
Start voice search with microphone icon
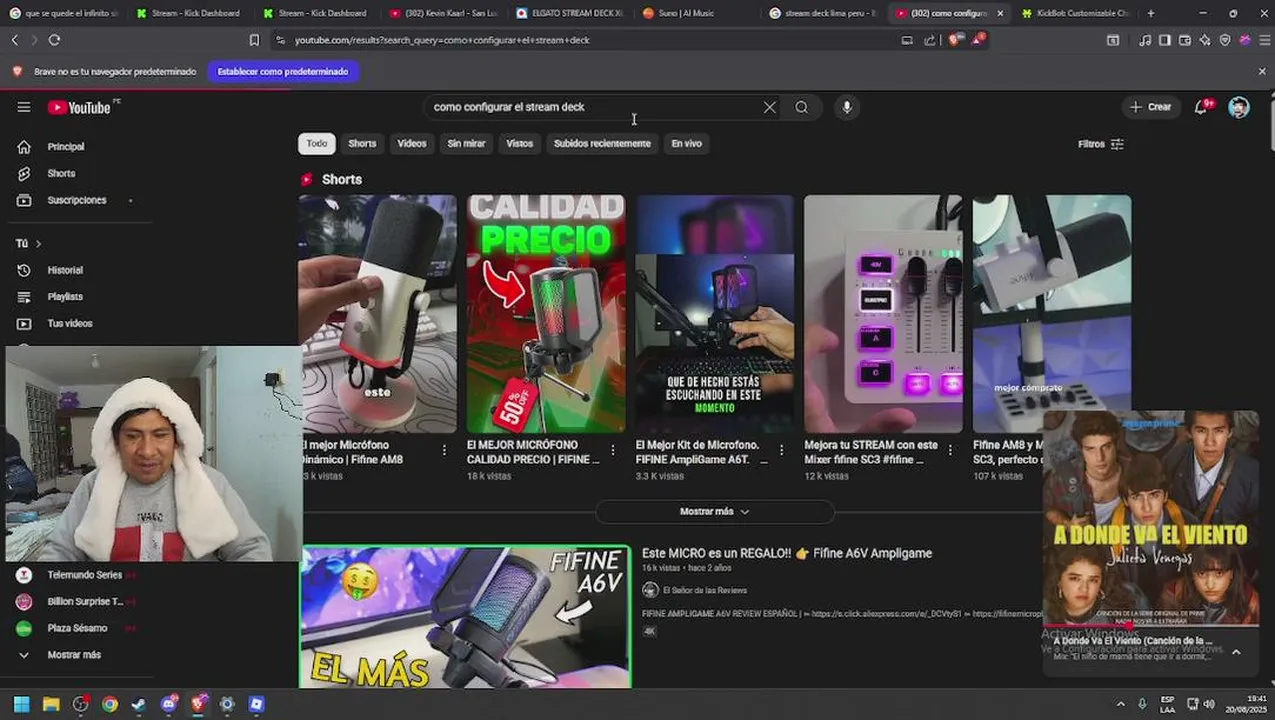[847, 107]
